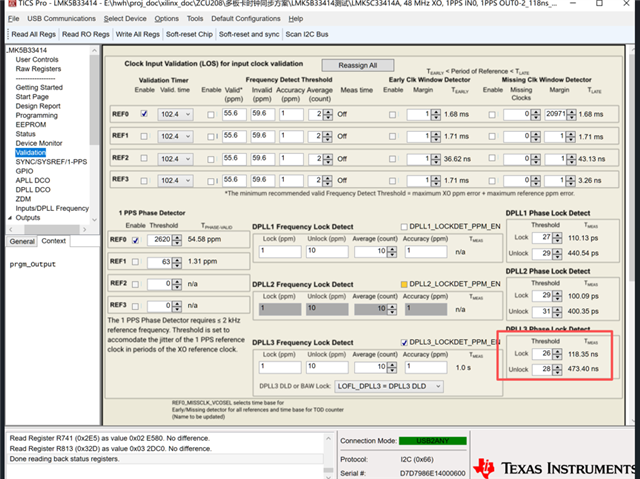Open Design Report page
This screenshot has width=640, height=479.
click(x=38, y=106)
